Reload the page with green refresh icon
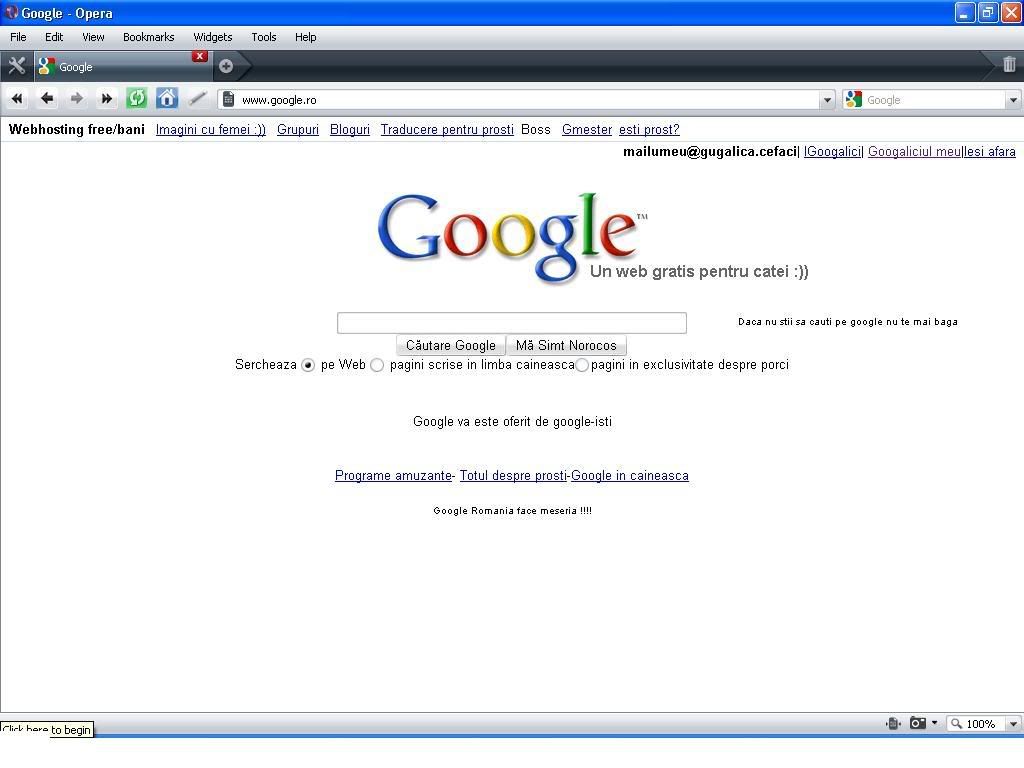Image resolution: width=1024 pixels, height=768 pixels. (x=137, y=98)
